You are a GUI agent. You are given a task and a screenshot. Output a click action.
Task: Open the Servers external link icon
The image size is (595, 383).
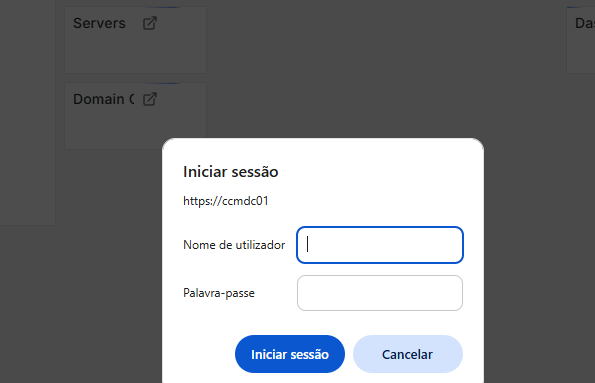(150, 23)
